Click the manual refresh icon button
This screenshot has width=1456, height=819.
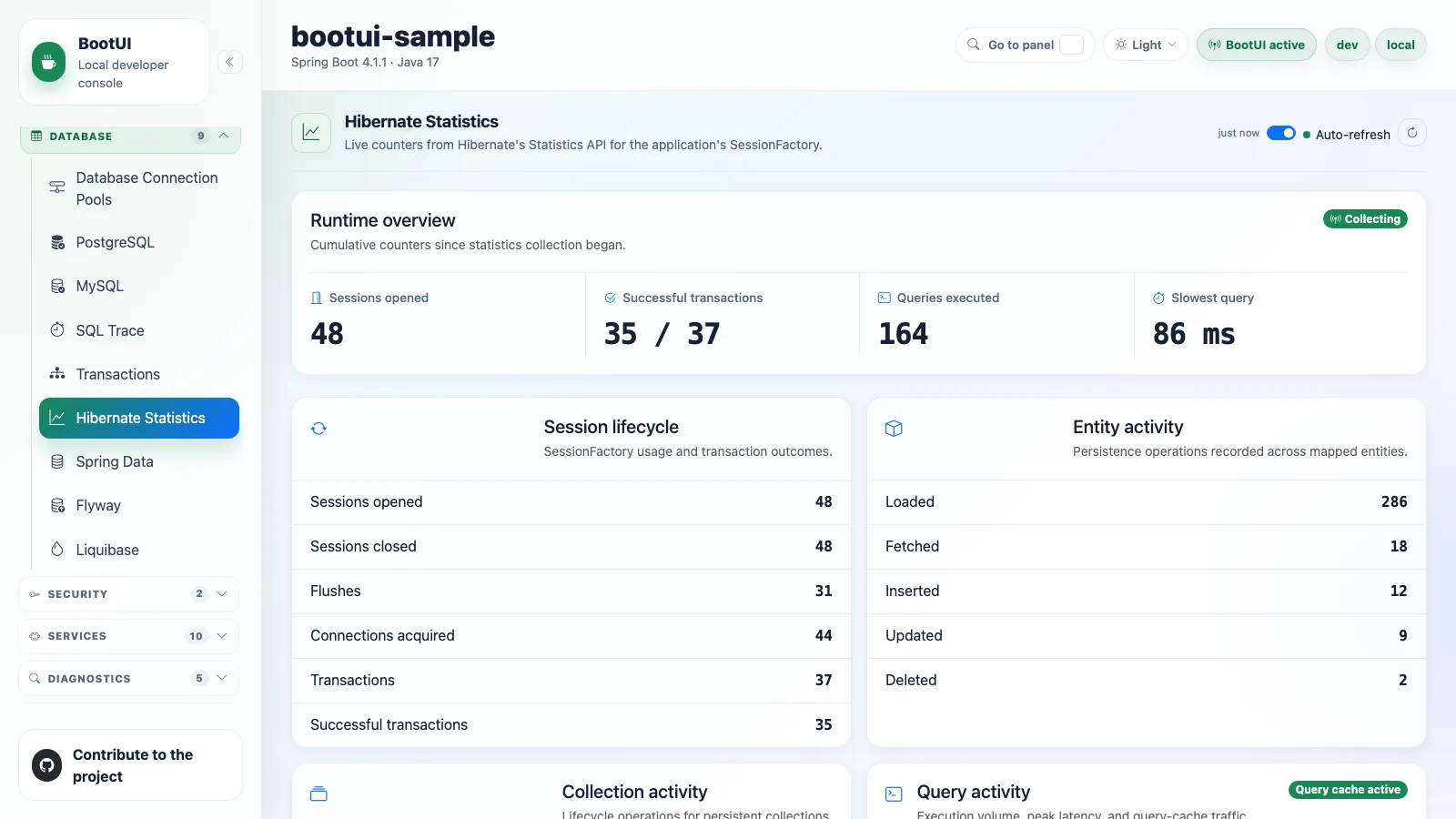[1412, 133]
